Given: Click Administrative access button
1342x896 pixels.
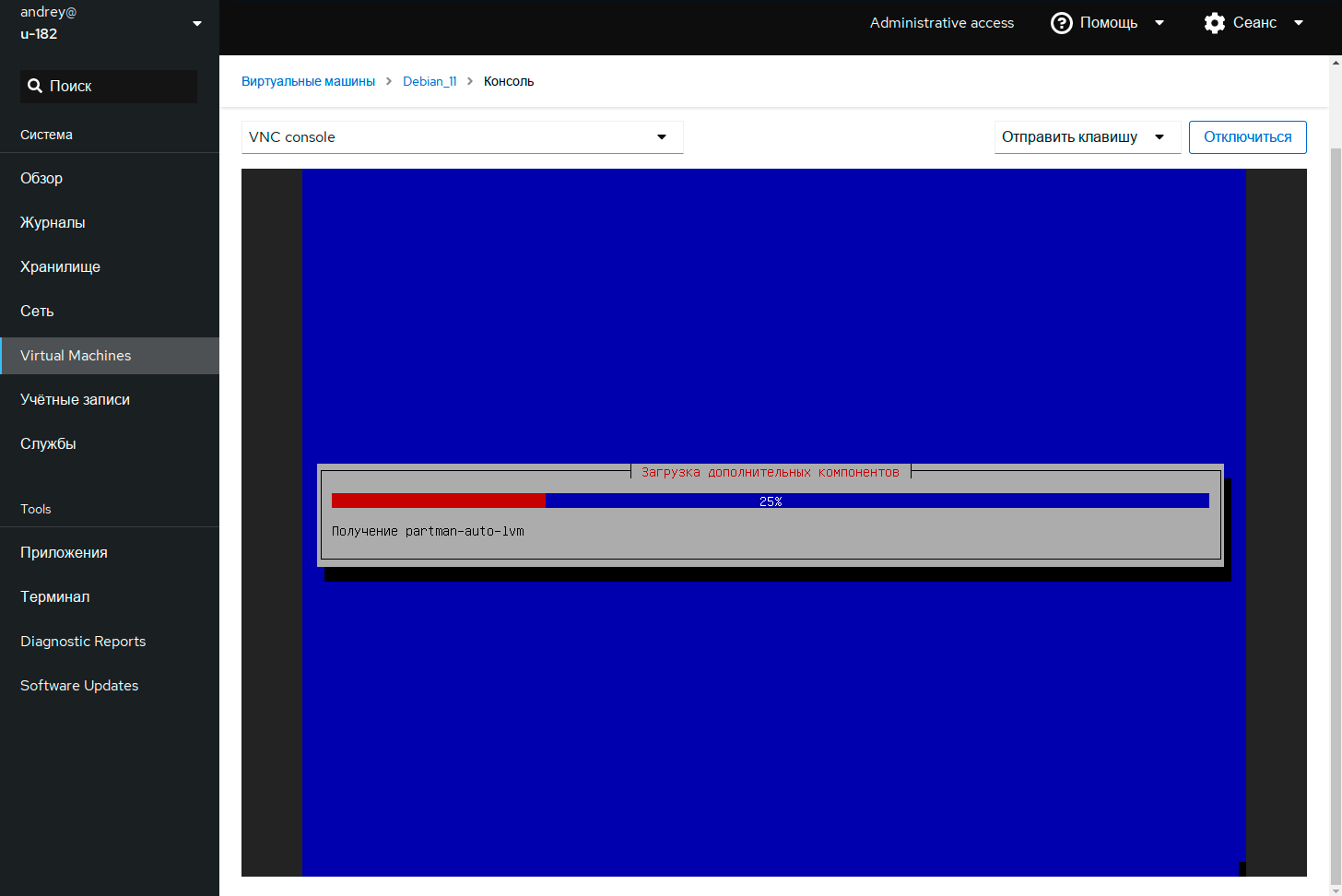Looking at the screenshot, I should click(941, 23).
